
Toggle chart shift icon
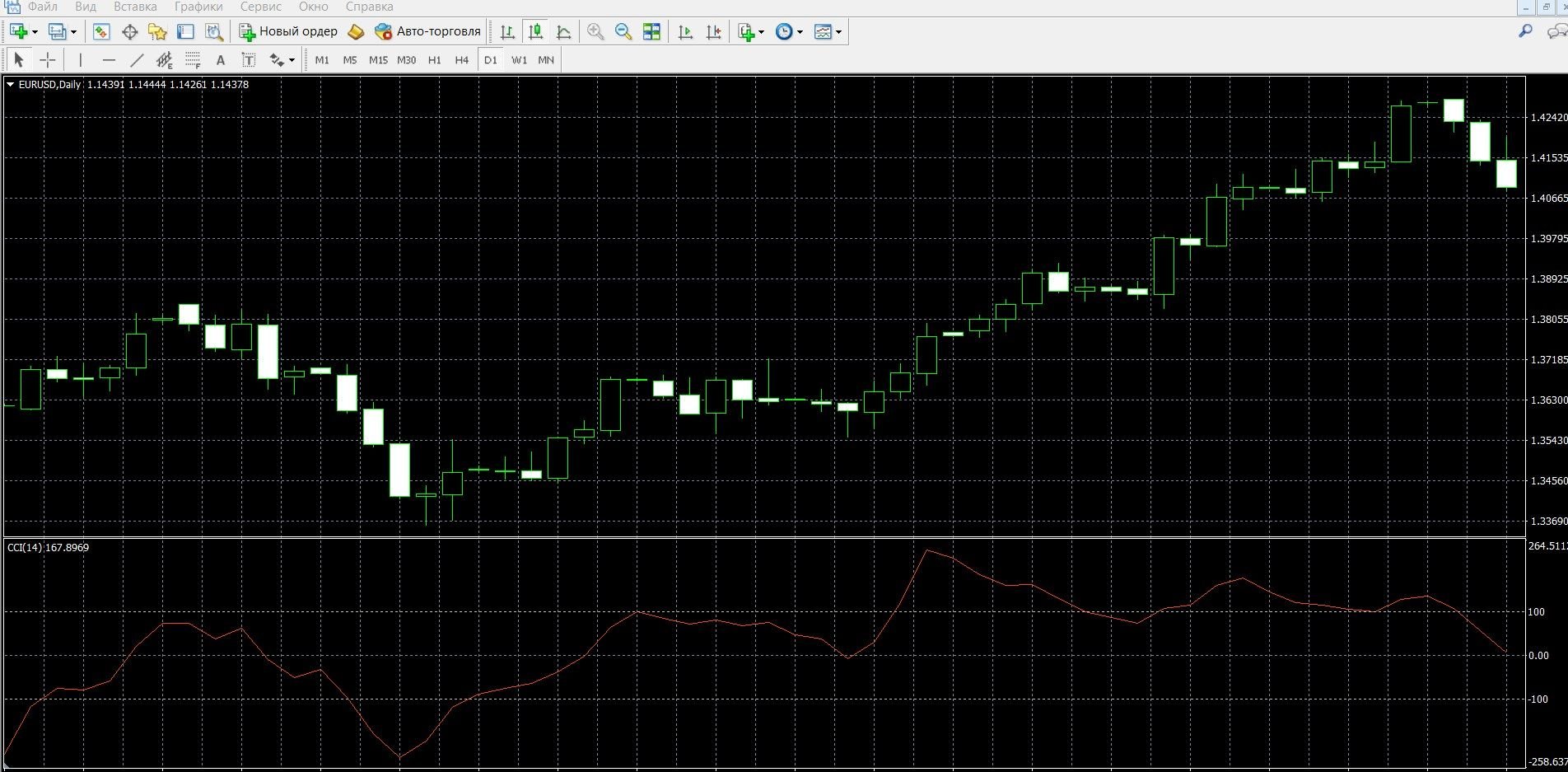[713, 32]
